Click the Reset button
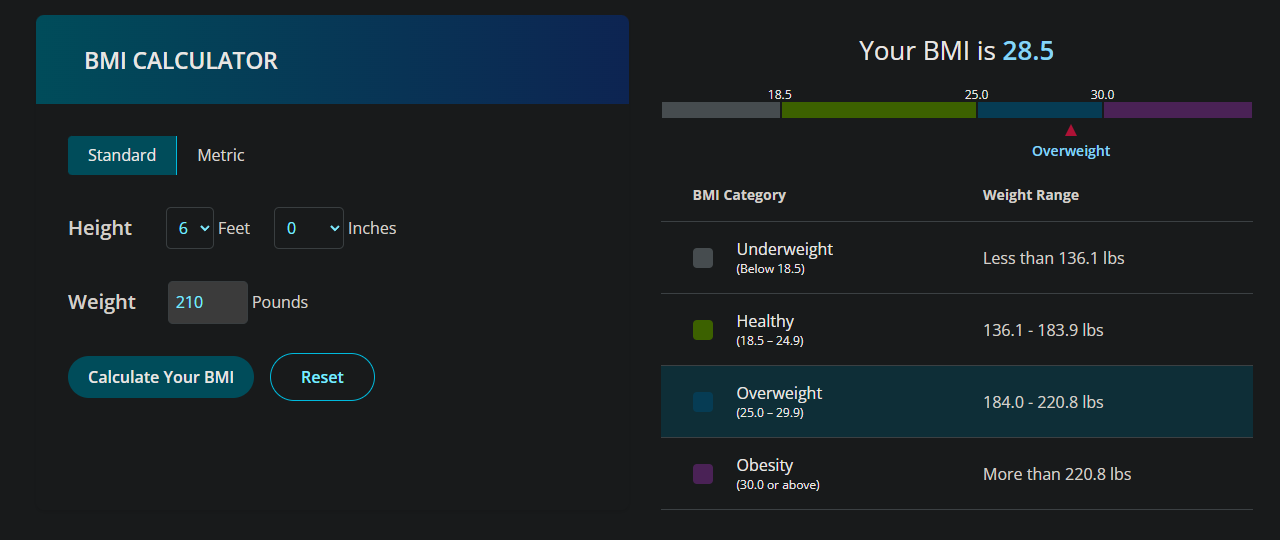1280x540 pixels. (322, 377)
